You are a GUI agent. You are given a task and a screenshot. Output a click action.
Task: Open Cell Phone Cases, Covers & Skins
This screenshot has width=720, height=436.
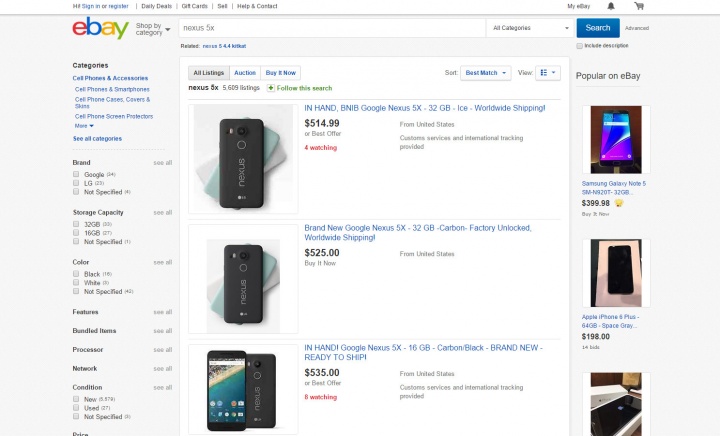point(112,102)
